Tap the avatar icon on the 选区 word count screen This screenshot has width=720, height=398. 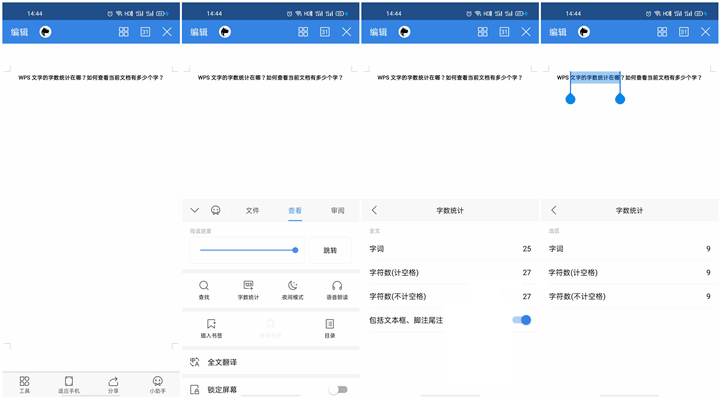[x=584, y=32]
